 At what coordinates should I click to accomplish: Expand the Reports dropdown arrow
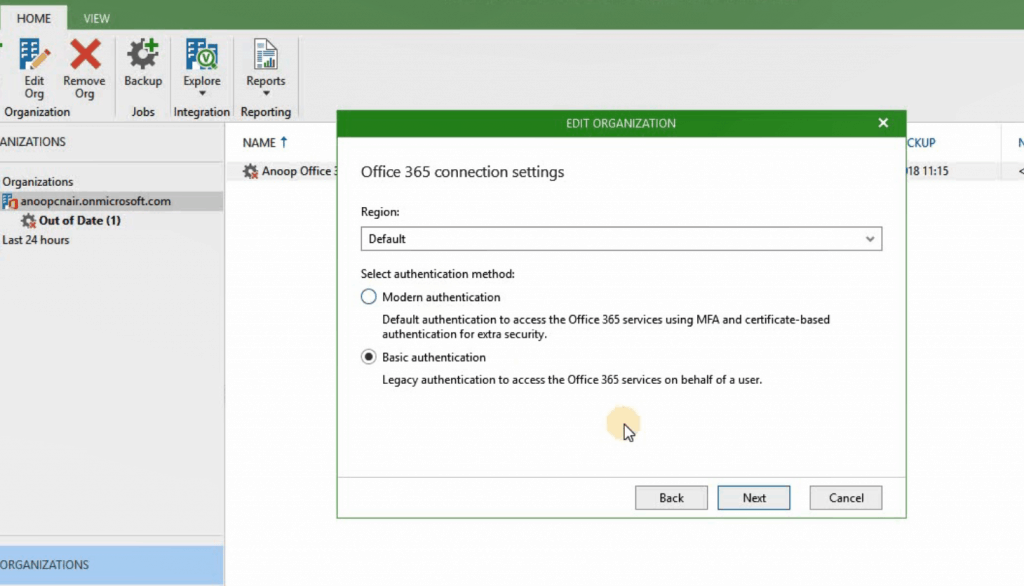pyautogui.click(x=265, y=94)
